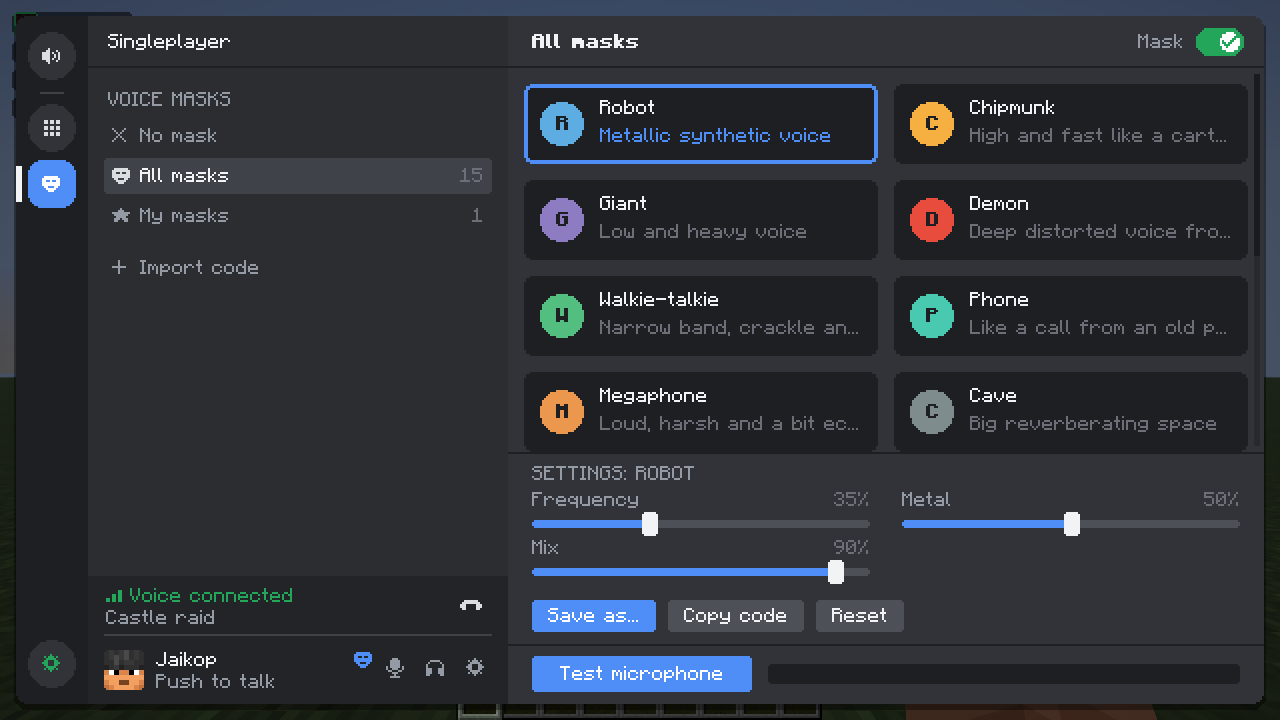The height and width of the screenshot is (720, 1280).
Task: Click the microphone test level bar
Action: coord(1004,674)
